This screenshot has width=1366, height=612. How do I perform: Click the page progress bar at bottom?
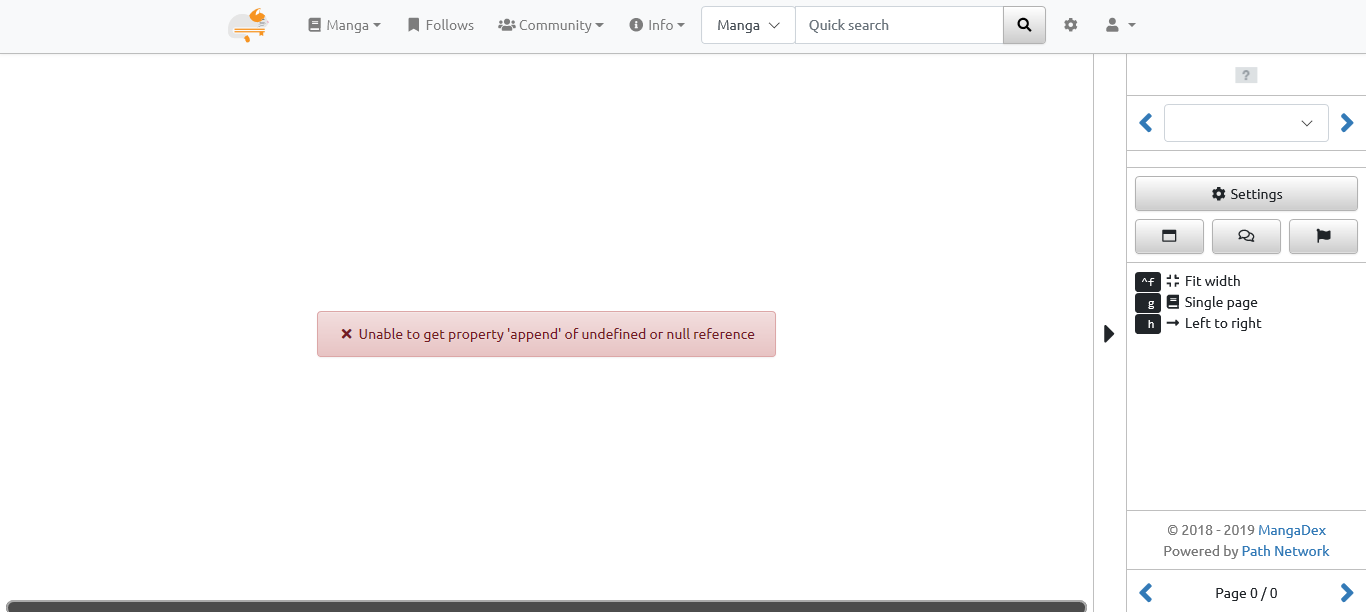point(545,606)
